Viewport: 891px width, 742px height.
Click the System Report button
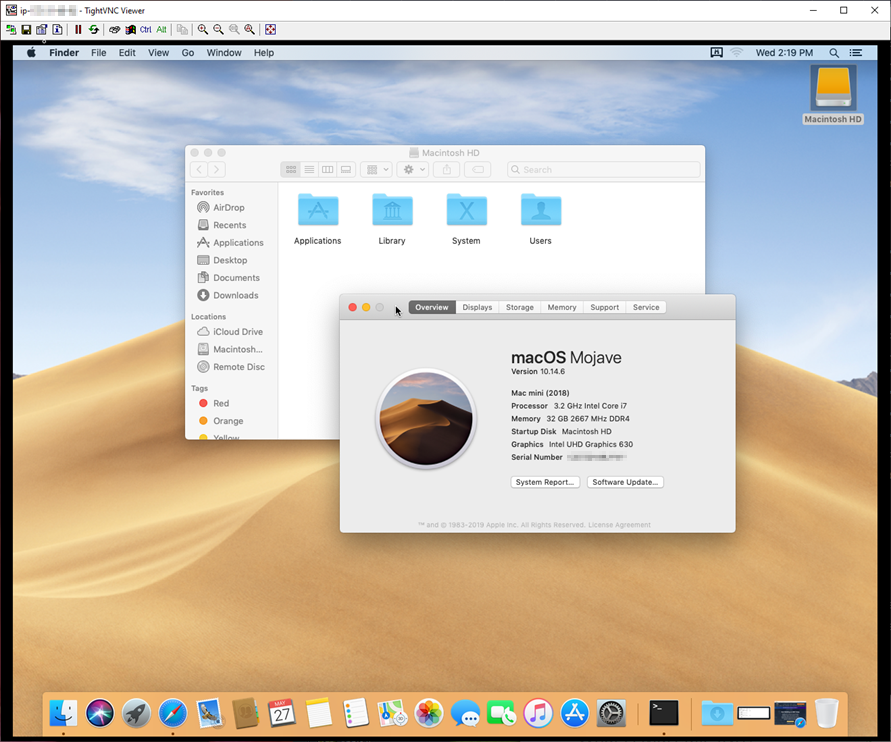click(x=545, y=482)
